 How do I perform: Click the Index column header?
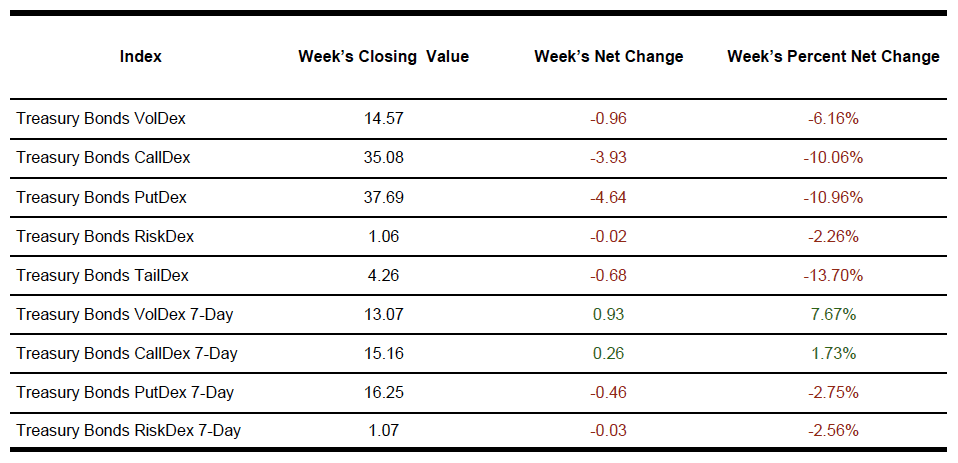[x=140, y=57]
